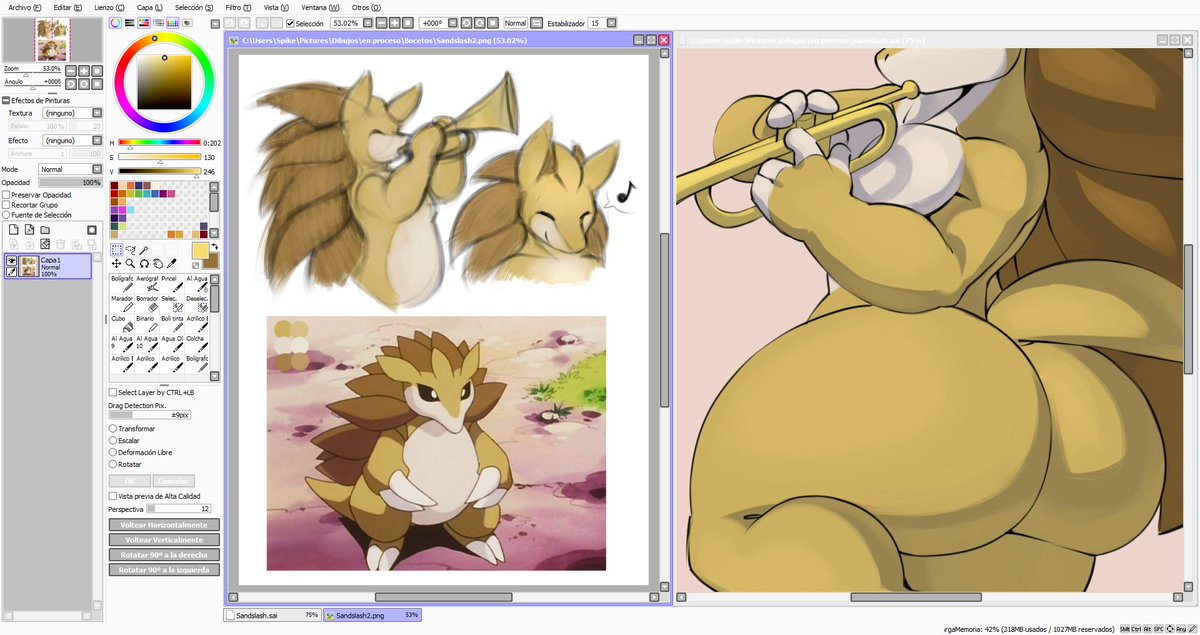Hide Capa1 layer with eye icon
Viewport: 1200px width, 635px height.
(x=12, y=260)
